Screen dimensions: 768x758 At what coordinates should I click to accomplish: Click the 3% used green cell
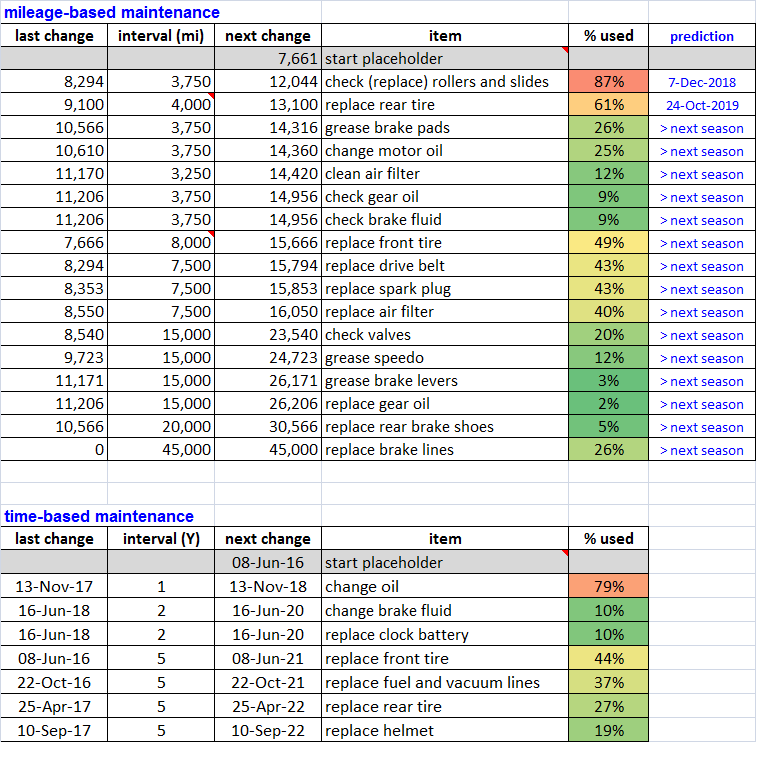608,381
